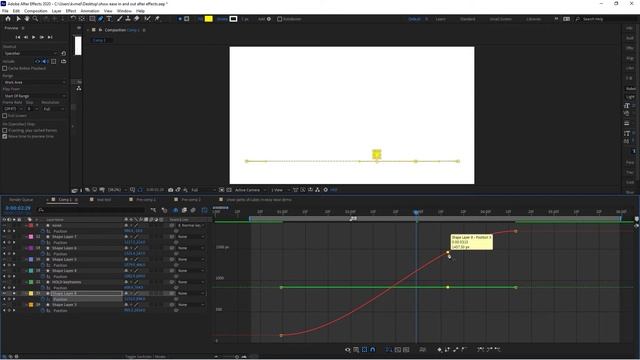
Task: Open the Window menu
Action: [x=124, y=11]
